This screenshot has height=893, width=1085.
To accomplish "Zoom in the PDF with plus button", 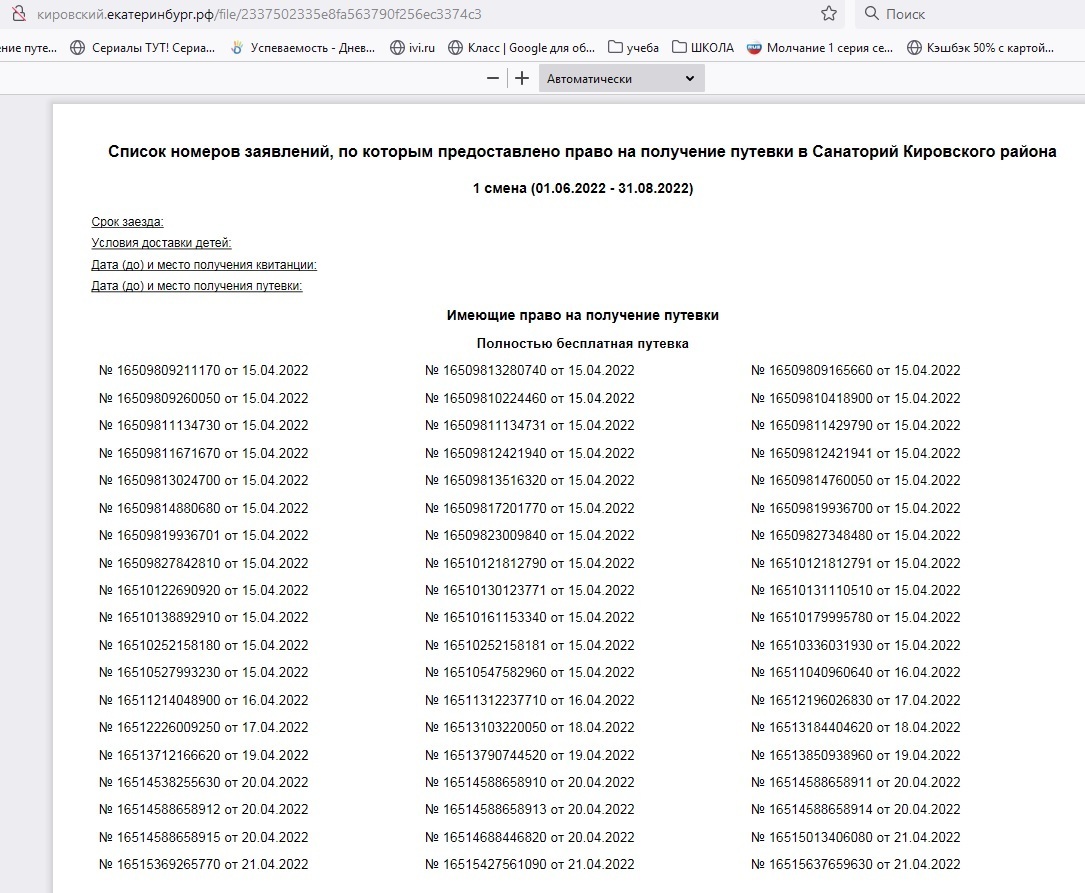I will click(x=521, y=78).
